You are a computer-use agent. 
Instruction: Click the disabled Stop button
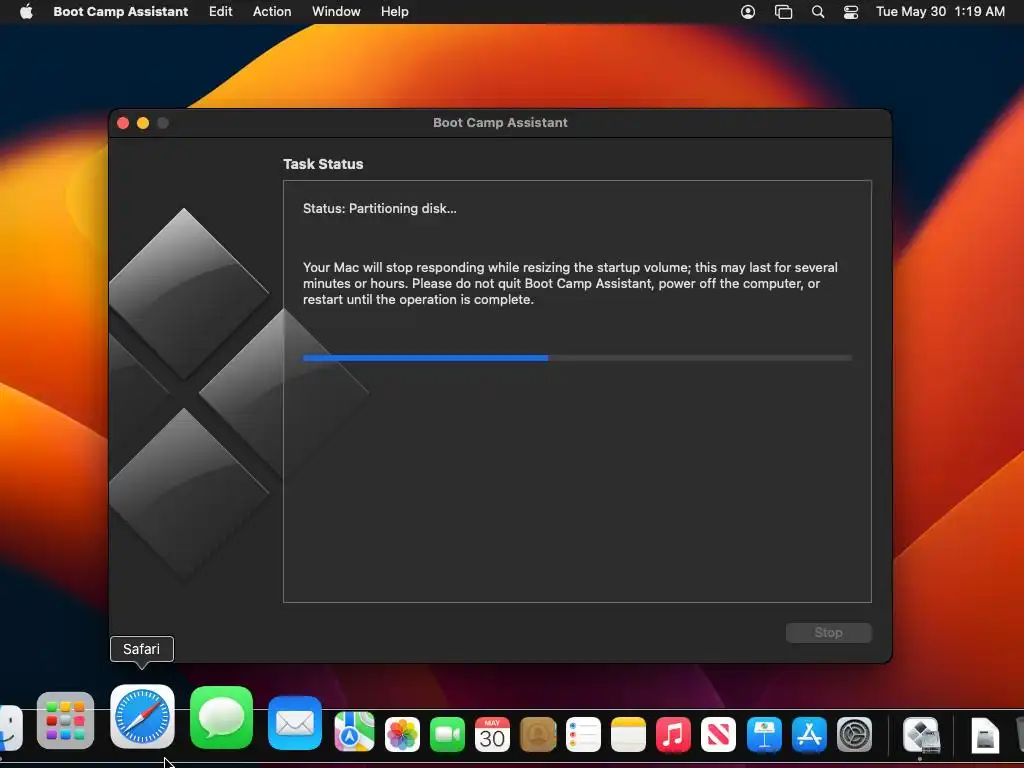[829, 632]
